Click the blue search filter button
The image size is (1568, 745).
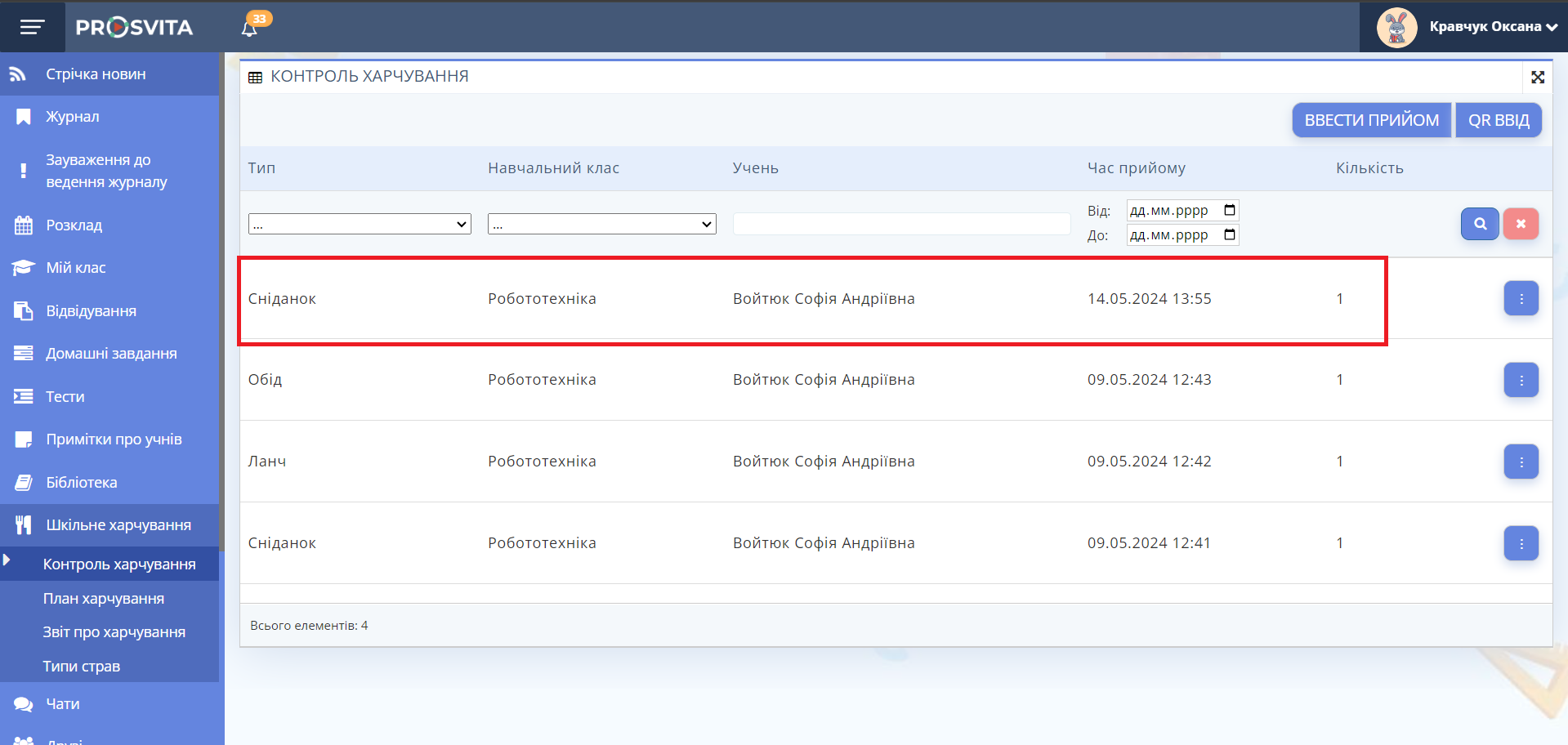point(1479,224)
